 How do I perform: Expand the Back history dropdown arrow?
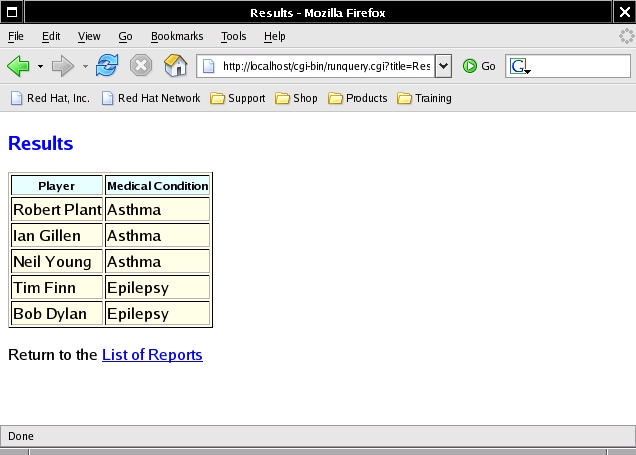tap(40, 67)
